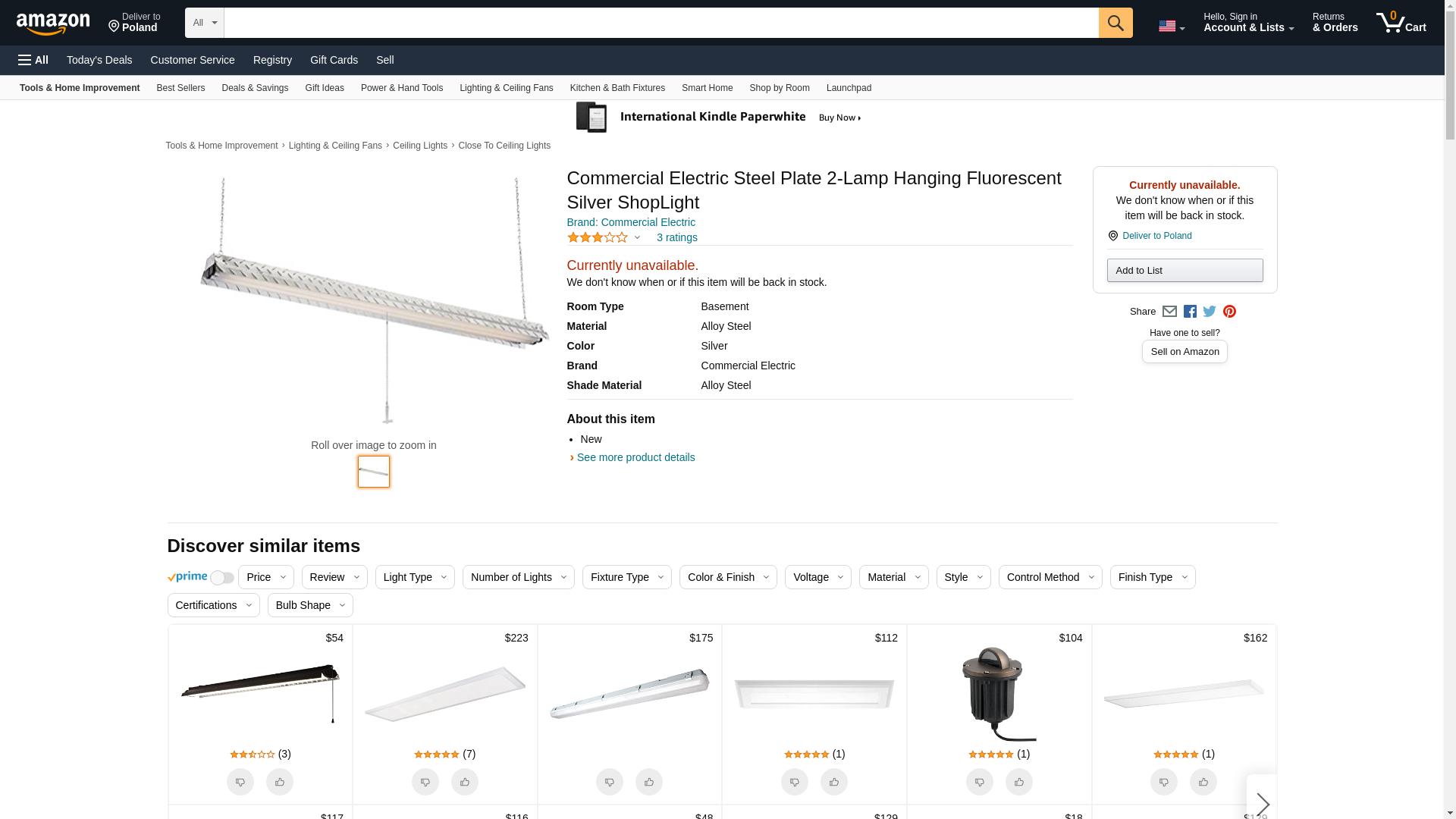Select the shop light image thumbnail
Viewport: 1456px width, 819px height.
click(374, 472)
